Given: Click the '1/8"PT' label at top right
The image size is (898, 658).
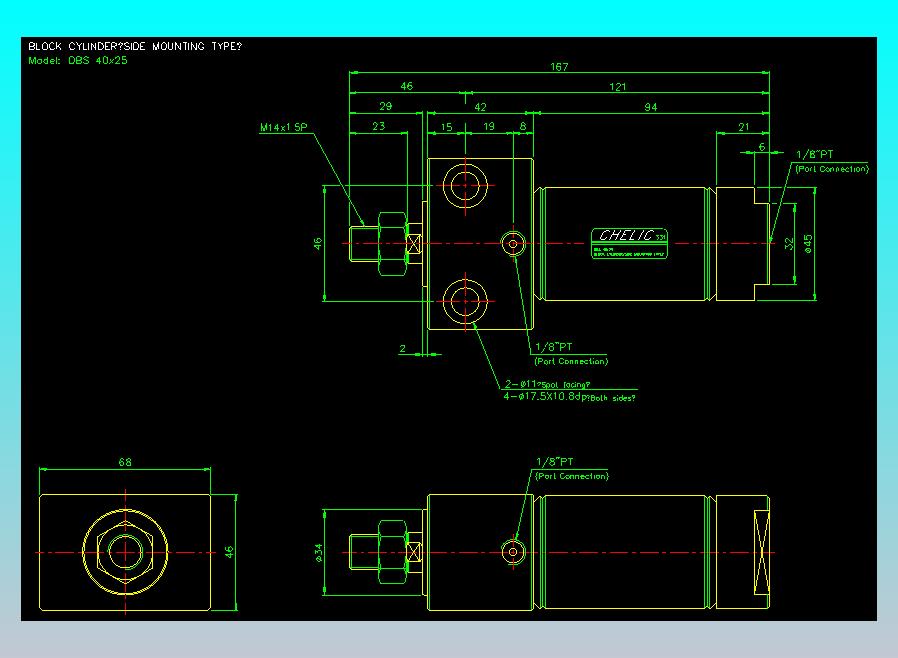Looking at the screenshot, I should [814, 154].
